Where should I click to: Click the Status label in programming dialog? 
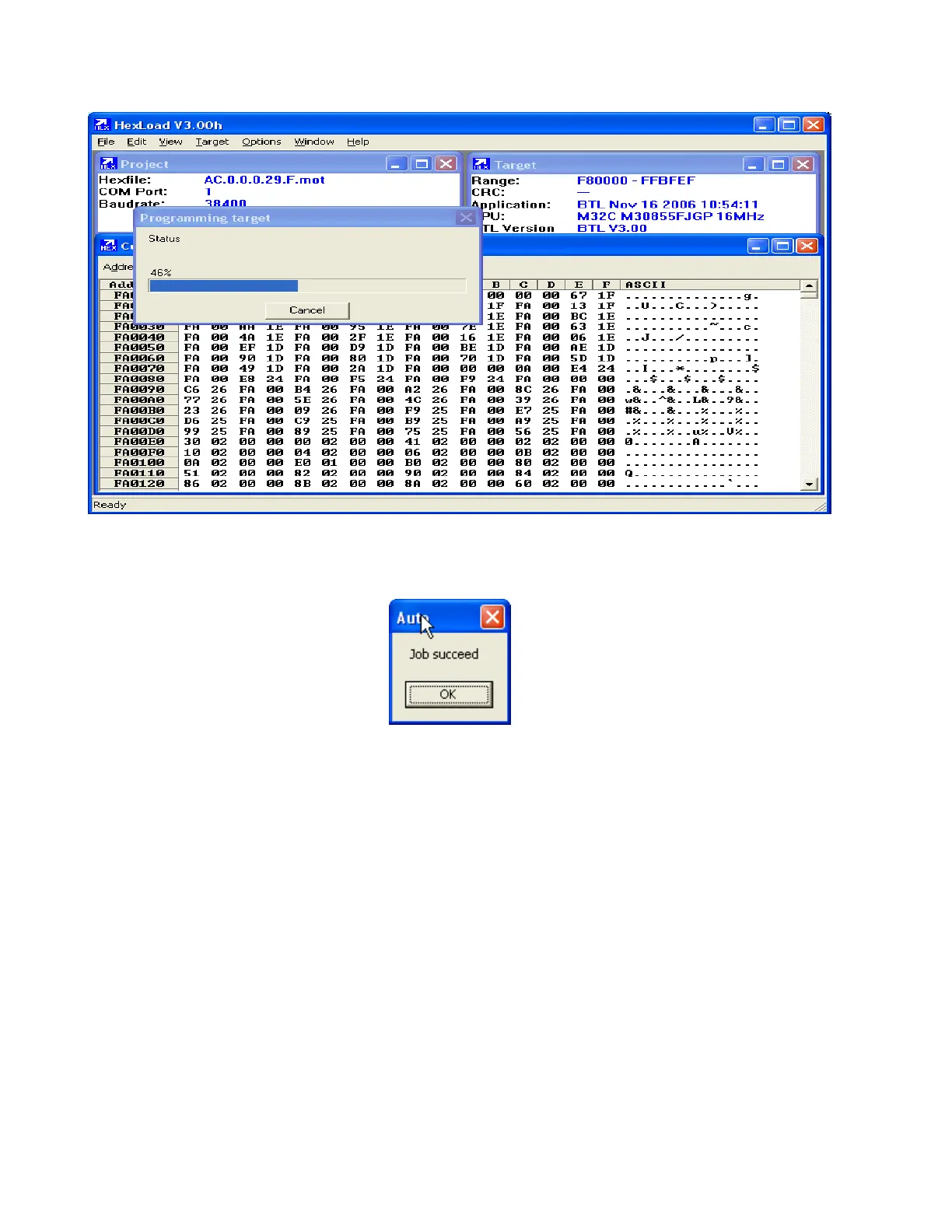coord(164,239)
